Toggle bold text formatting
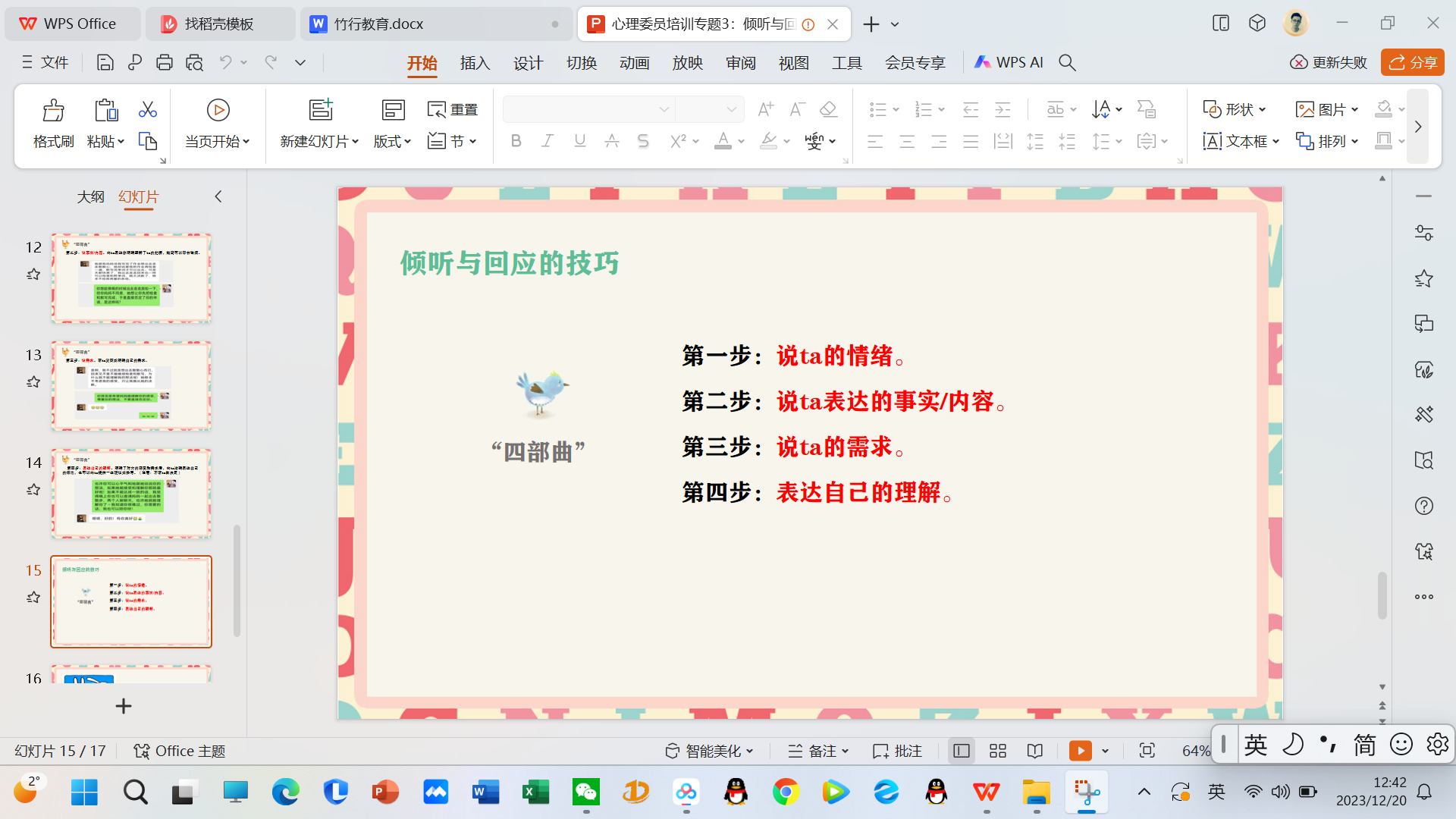This screenshot has height=819, width=1456. tap(516, 141)
